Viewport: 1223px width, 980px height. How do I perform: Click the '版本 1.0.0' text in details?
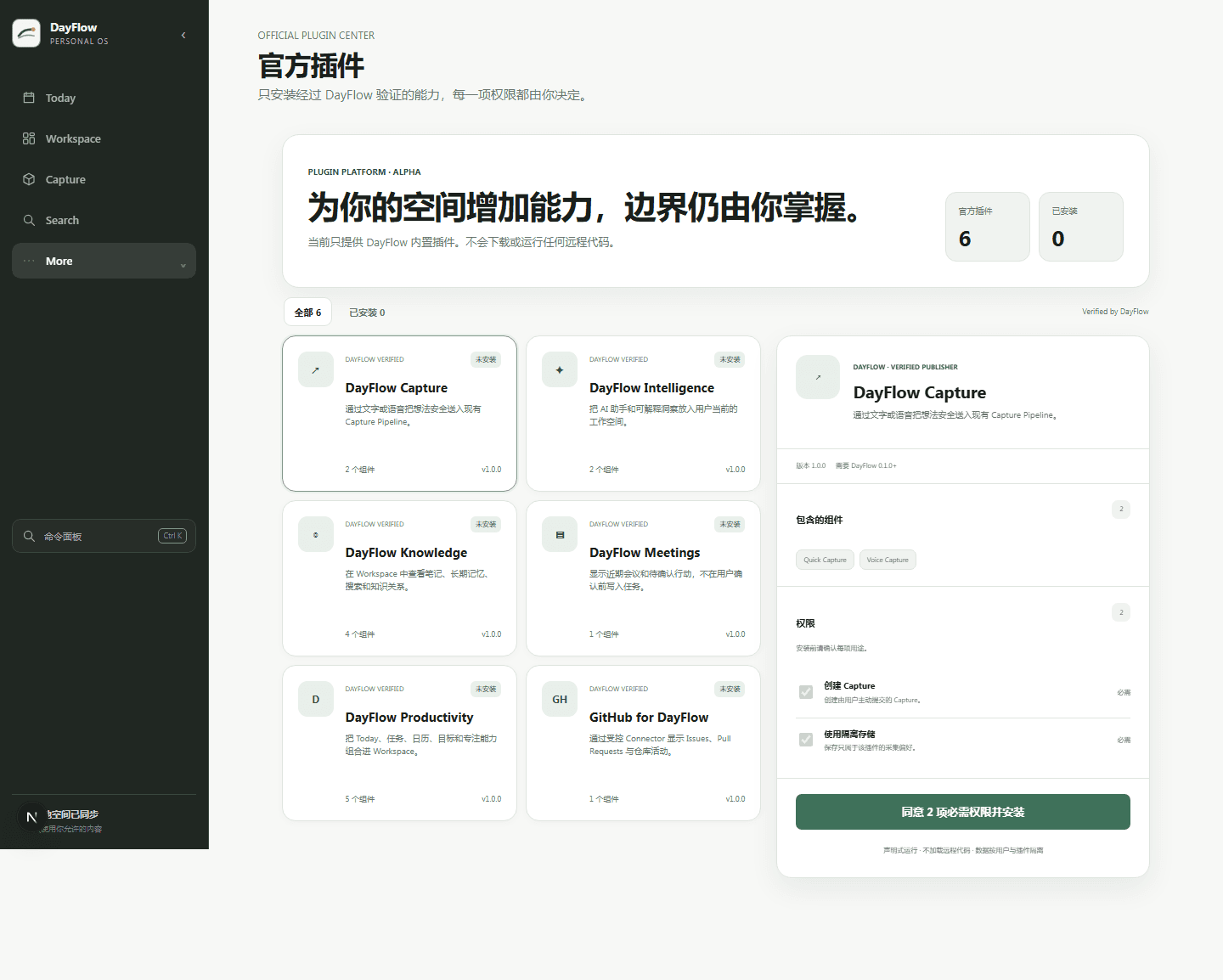(810, 466)
